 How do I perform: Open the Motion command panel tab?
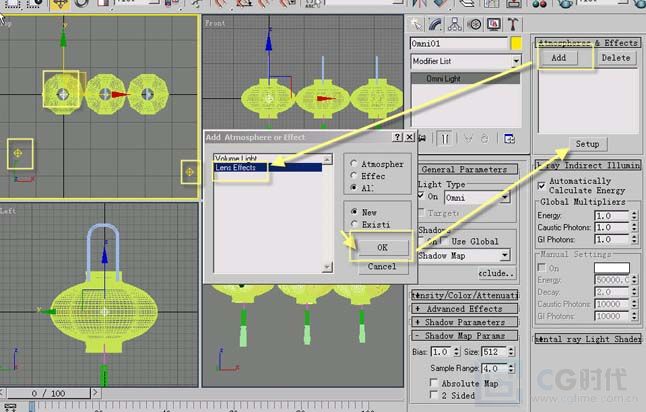tap(475, 24)
